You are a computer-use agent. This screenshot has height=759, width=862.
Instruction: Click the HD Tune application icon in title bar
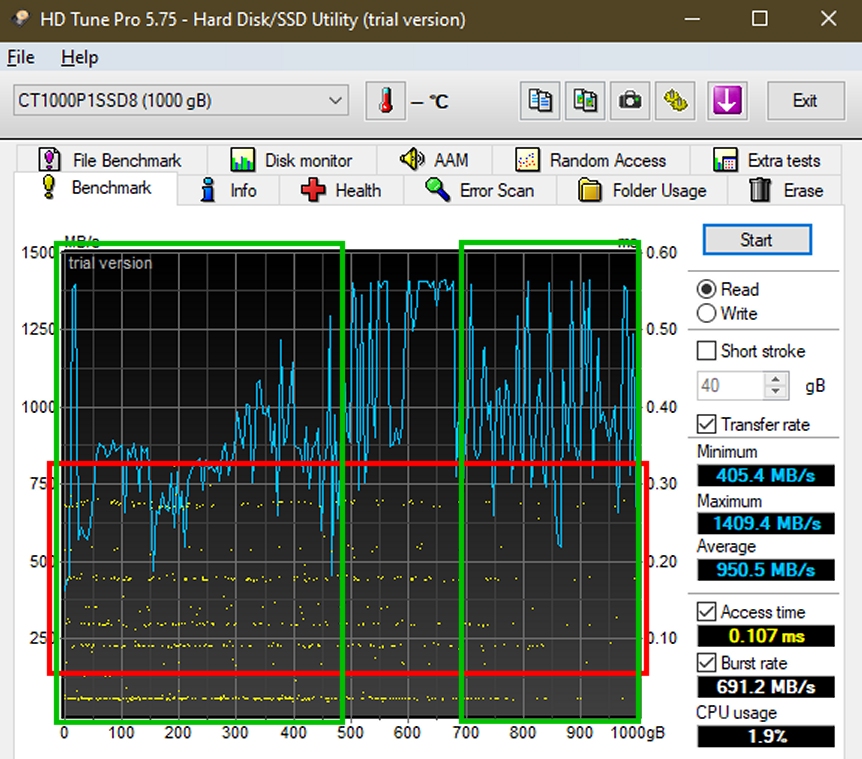(21, 19)
